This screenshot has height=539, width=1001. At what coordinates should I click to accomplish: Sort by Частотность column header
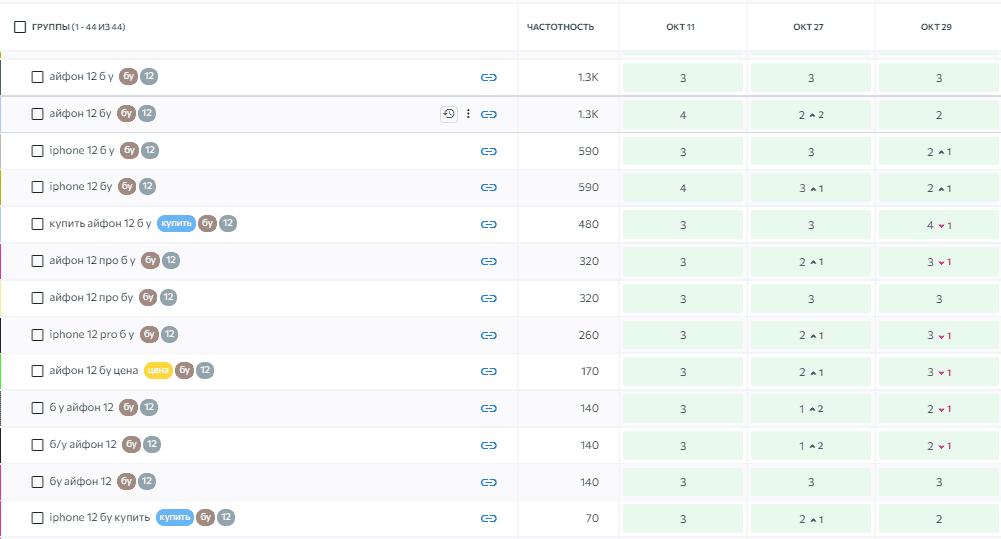point(560,27)
